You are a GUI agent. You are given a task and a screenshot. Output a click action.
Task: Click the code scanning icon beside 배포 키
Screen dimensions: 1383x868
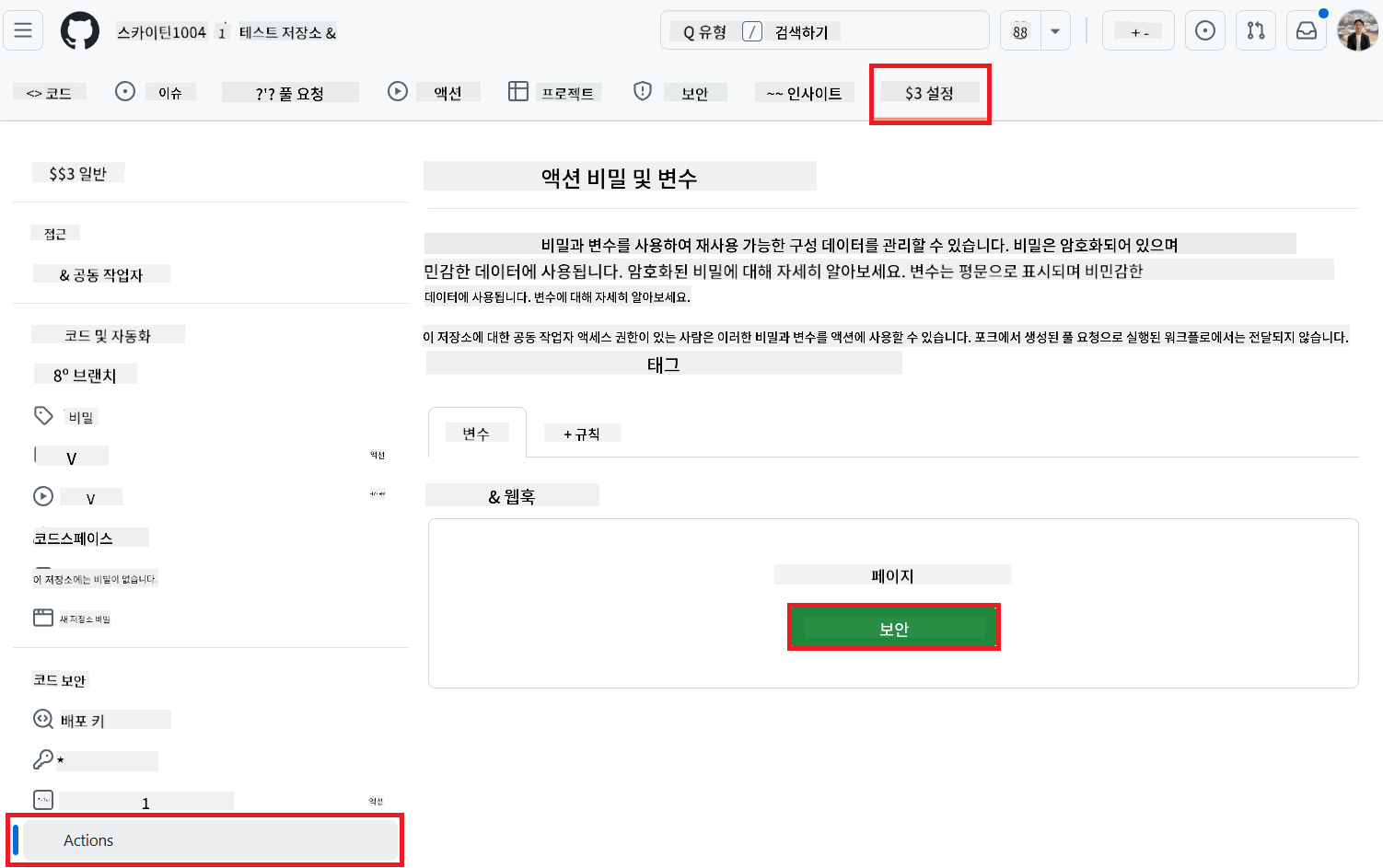coord(43,719)
